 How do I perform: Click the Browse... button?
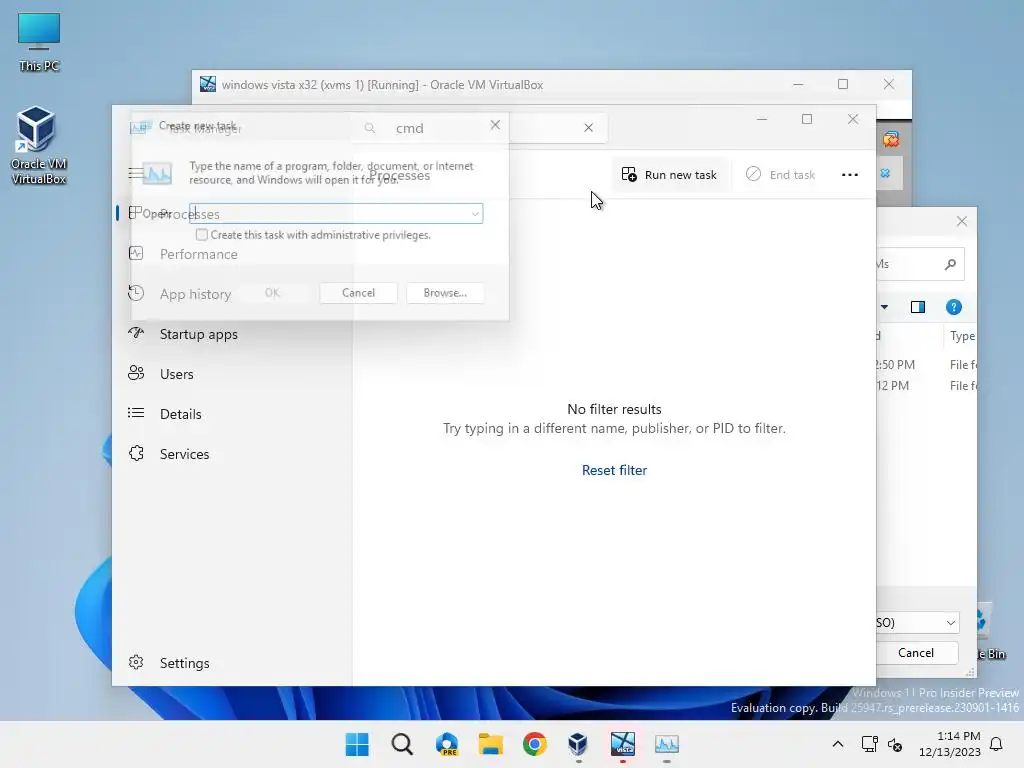pyautogui.click(x=445, y=293)
